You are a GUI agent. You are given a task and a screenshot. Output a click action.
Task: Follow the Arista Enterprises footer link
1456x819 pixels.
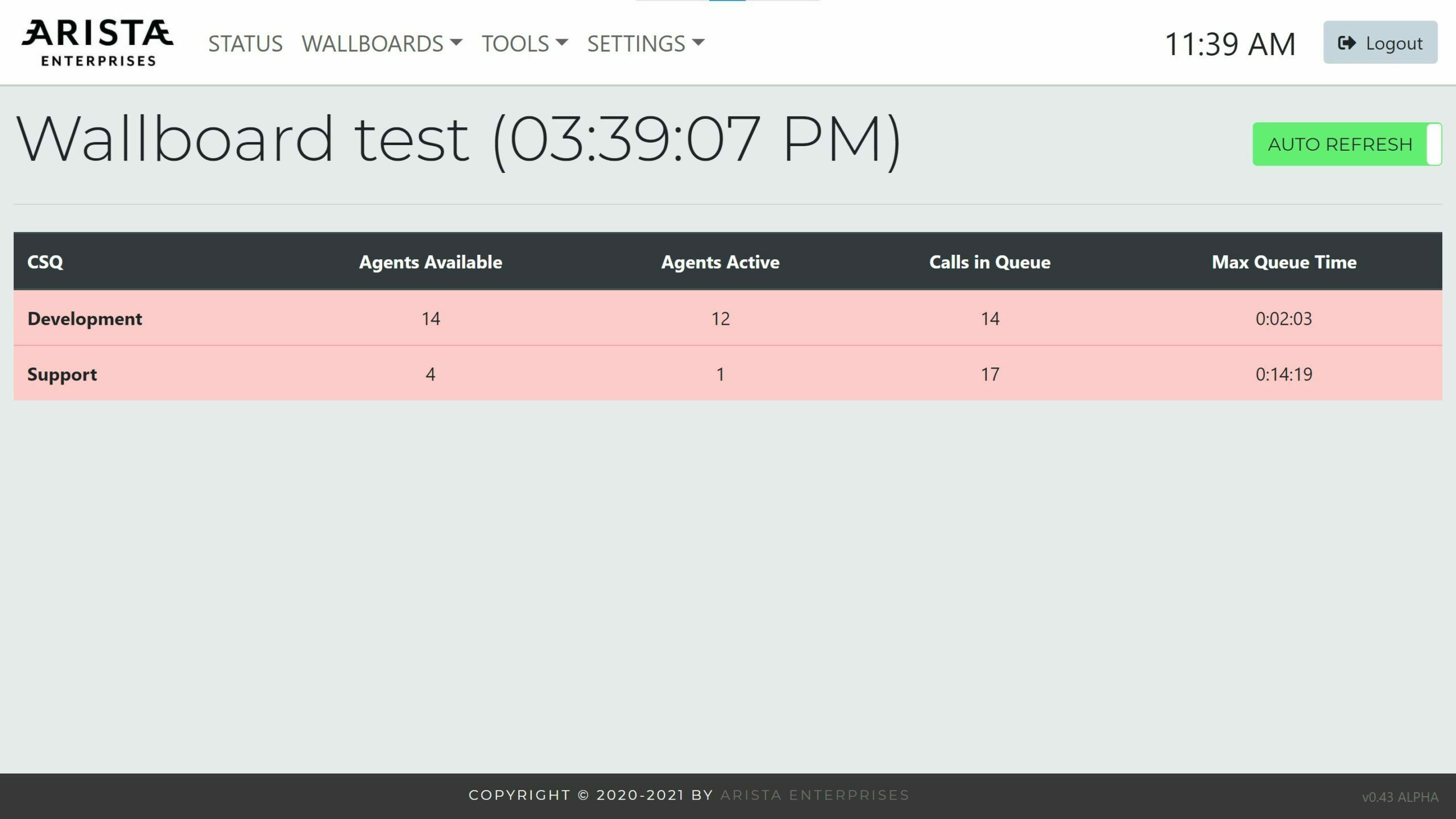pos(814,795)
